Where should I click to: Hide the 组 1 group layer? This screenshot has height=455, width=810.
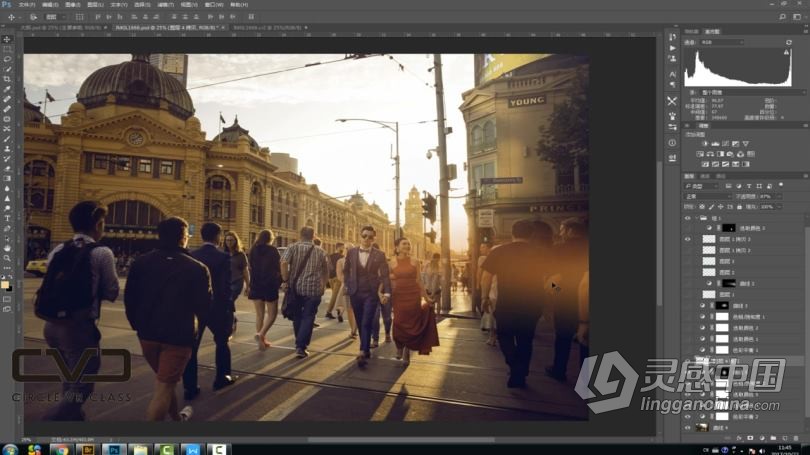click(688, 218)
